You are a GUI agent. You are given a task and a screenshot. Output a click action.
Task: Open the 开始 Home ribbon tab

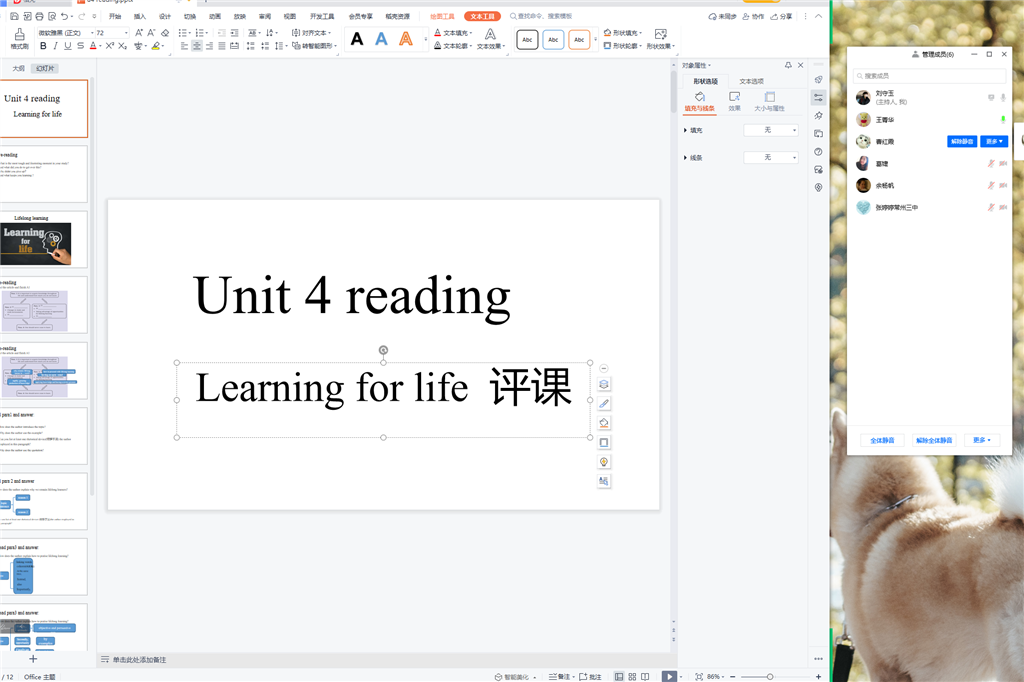pyautogui.click(x=115, y=16)
